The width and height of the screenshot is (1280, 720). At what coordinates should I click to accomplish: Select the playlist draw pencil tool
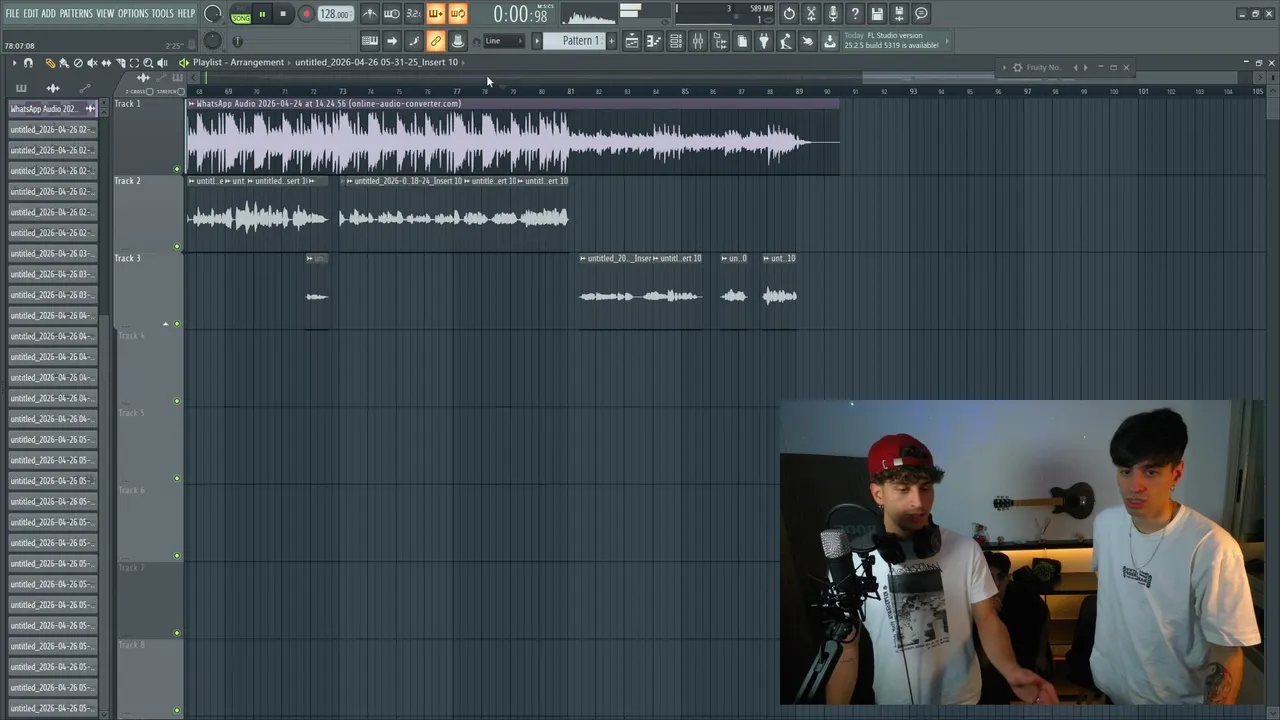pos(49,63)
